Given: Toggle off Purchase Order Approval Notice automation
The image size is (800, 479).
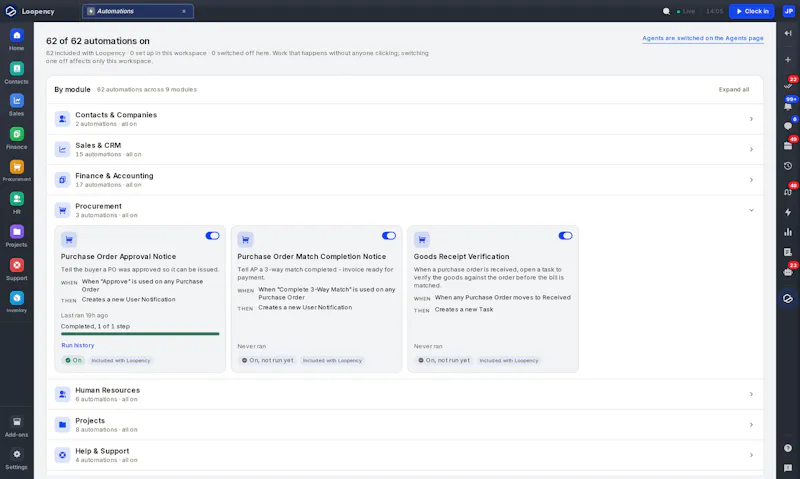Looking at the screenshot, I should pyautogui.click(x=212, y=236).
